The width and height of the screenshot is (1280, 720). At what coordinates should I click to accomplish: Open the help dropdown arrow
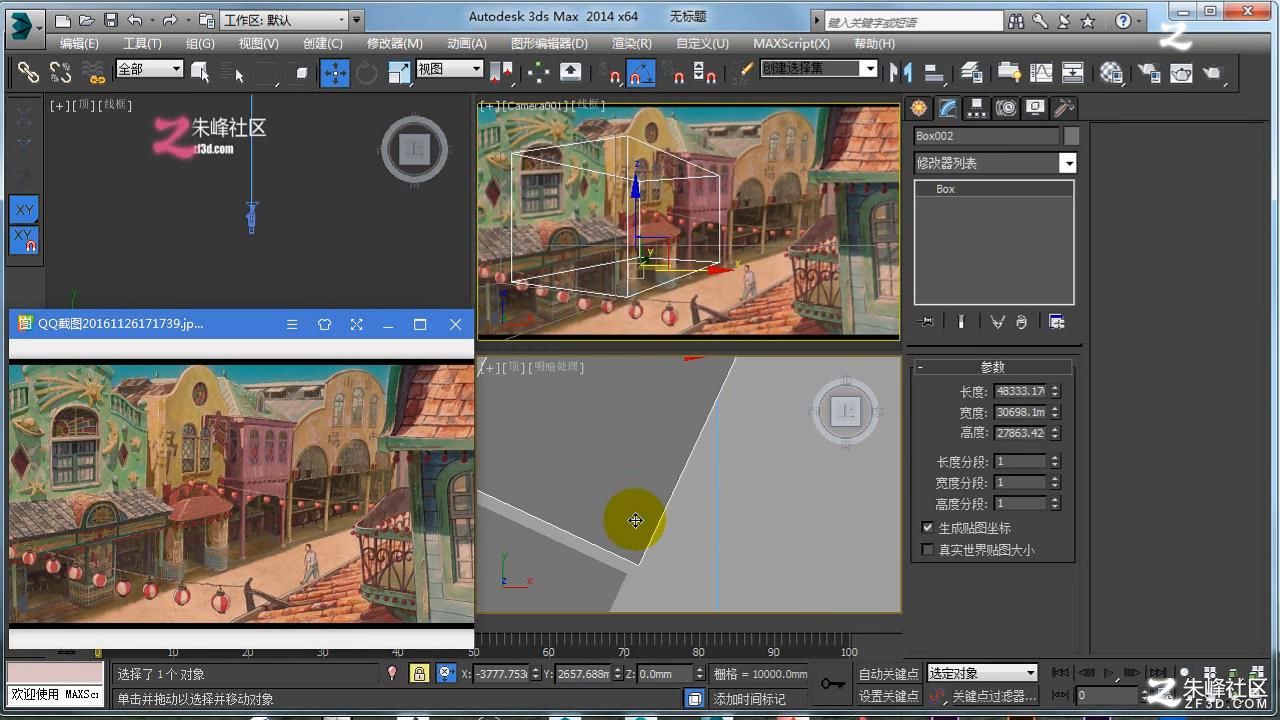point(1139,21)
